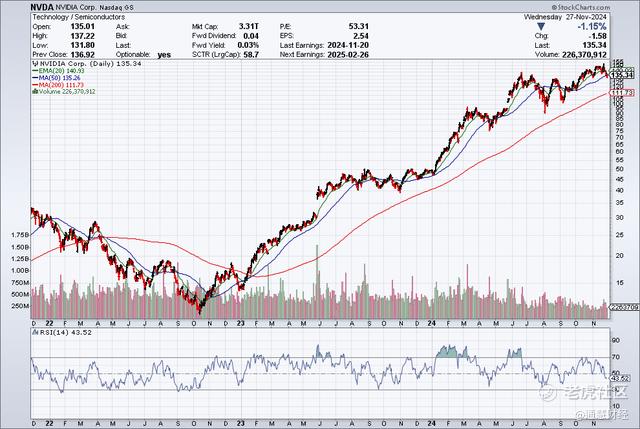Image resolution: width=640 pixels, height=429 pixels.
Task: Click the NVDA ticker symbol in the header
Action: [42, 7]
